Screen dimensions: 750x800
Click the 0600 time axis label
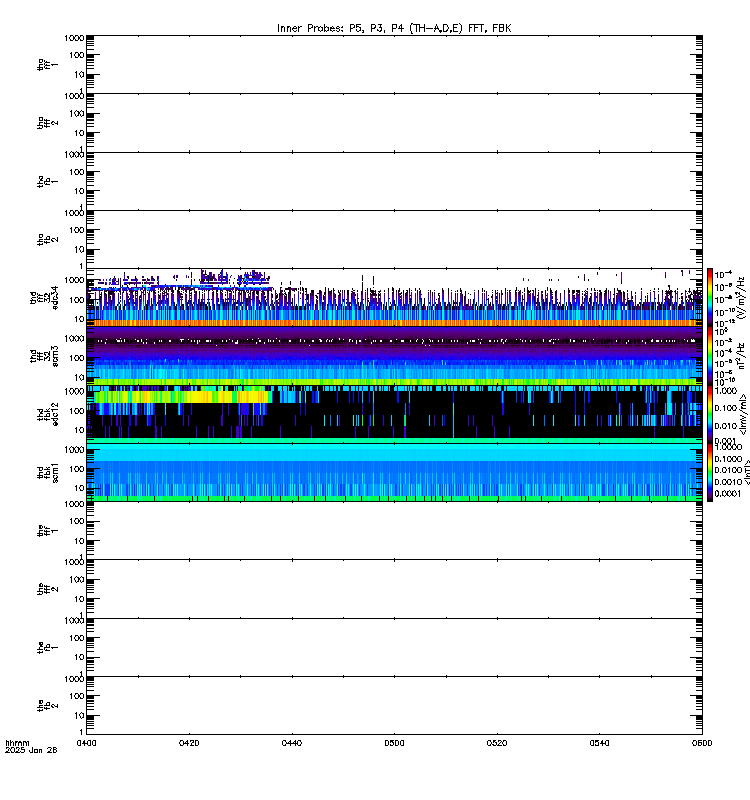coord(702,743)
